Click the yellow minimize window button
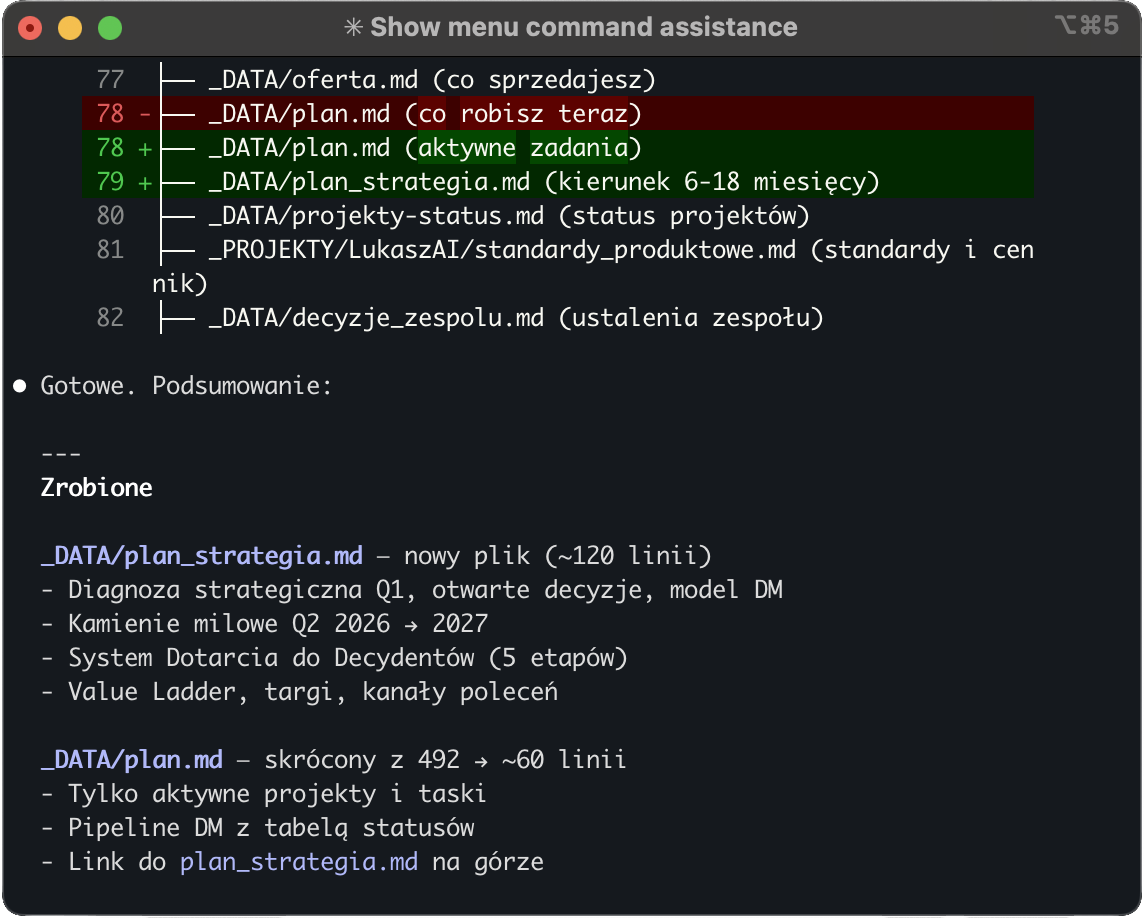The width and height of the screenshot is (1144, 918). coord(70,28)
